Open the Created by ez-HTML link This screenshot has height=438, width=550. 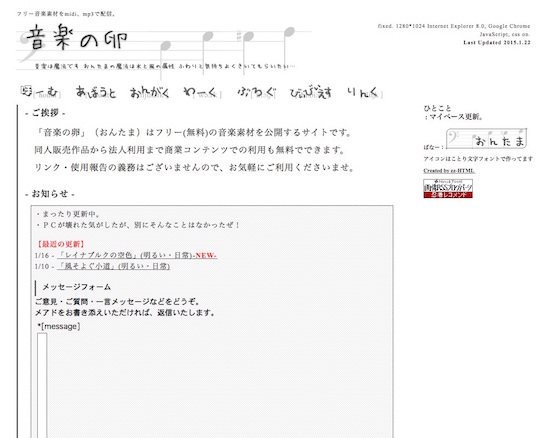[449, 171]
